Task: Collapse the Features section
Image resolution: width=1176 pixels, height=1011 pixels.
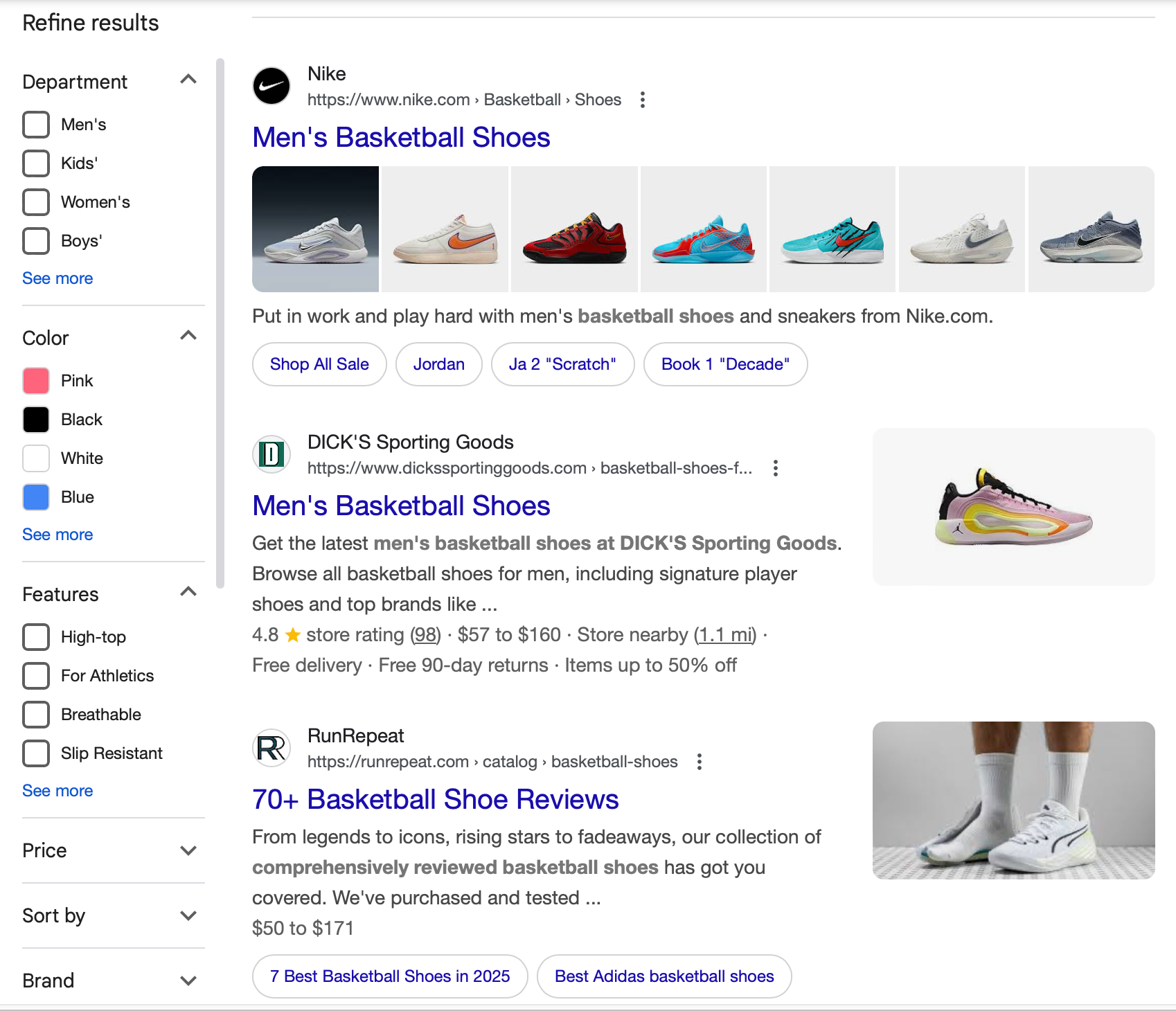Action: tap(188, 592)
